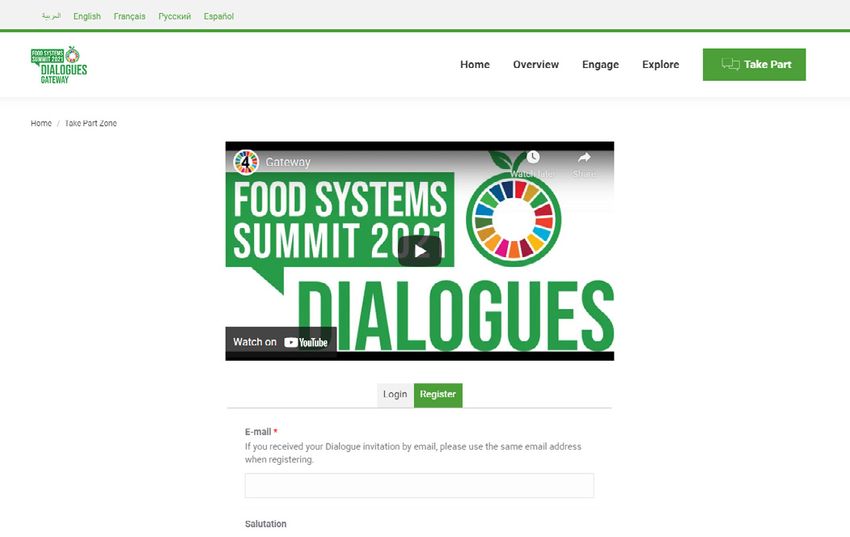This screenshot has width=850, height=537.
Task: Open the Gateway channel avatar icon
Action: point(246,162)
